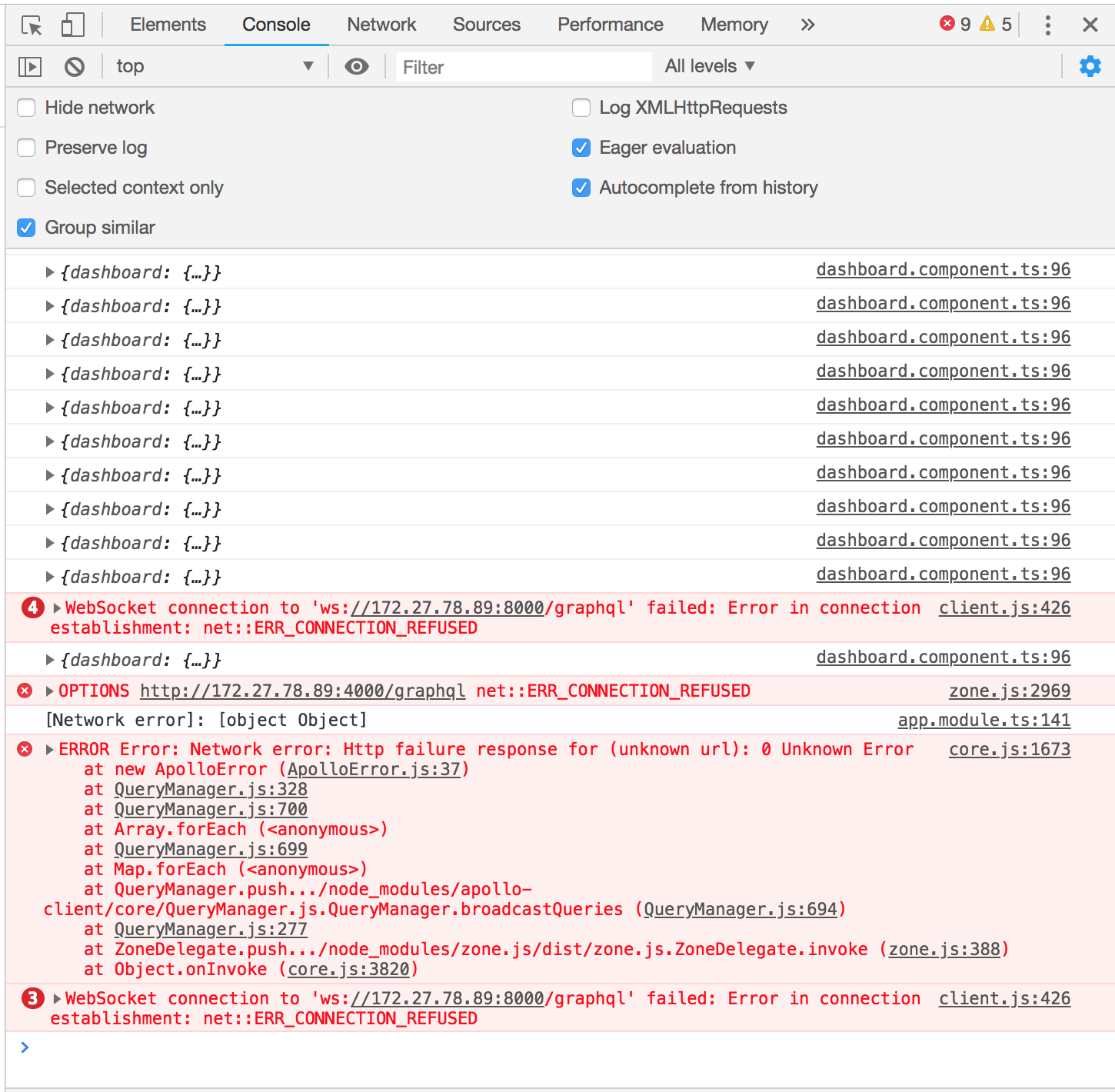Tick Selected context only checkbox

pyautogui.click(x=26, y=188)
